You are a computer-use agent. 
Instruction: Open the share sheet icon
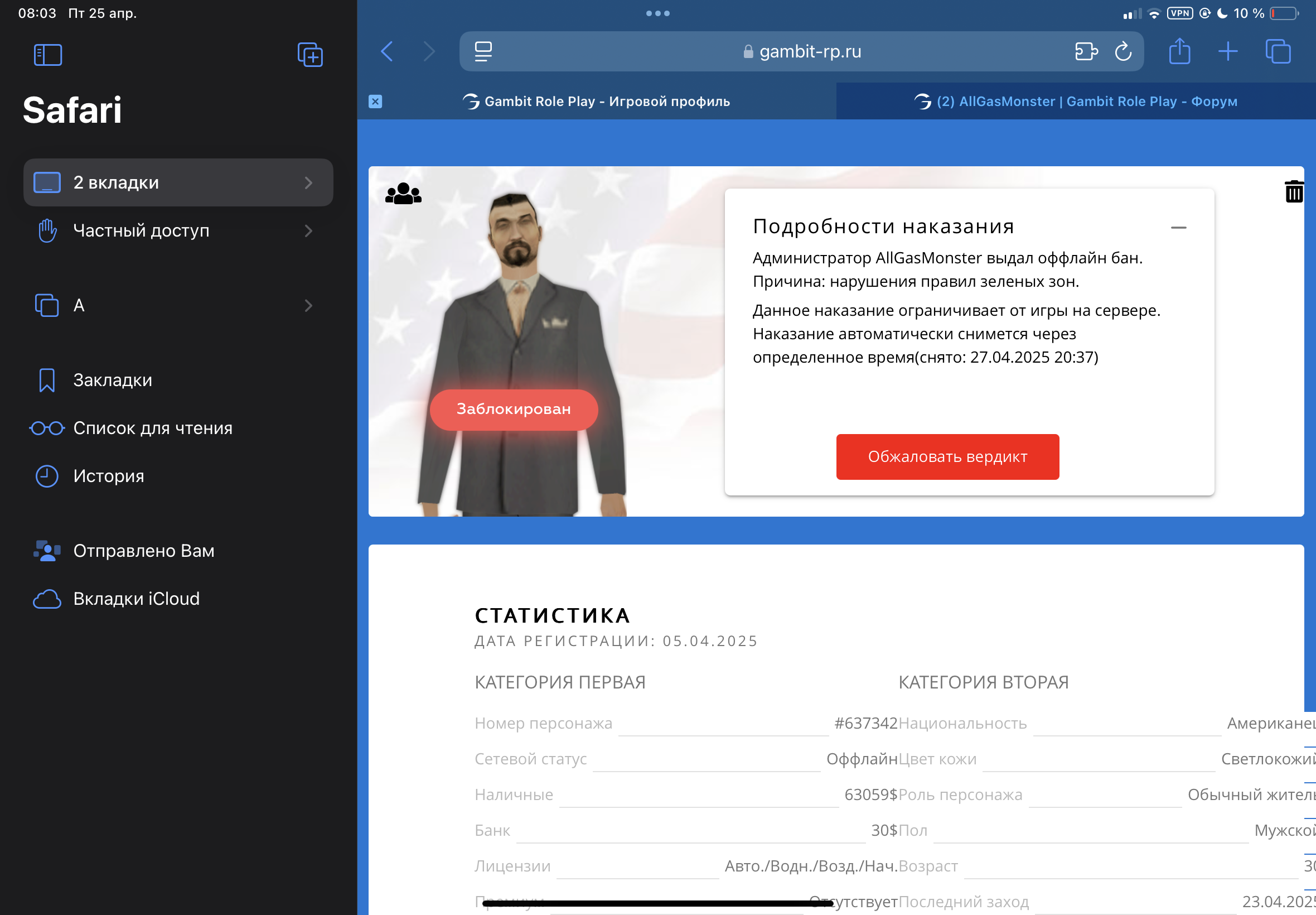click(x=1179, y=51)
